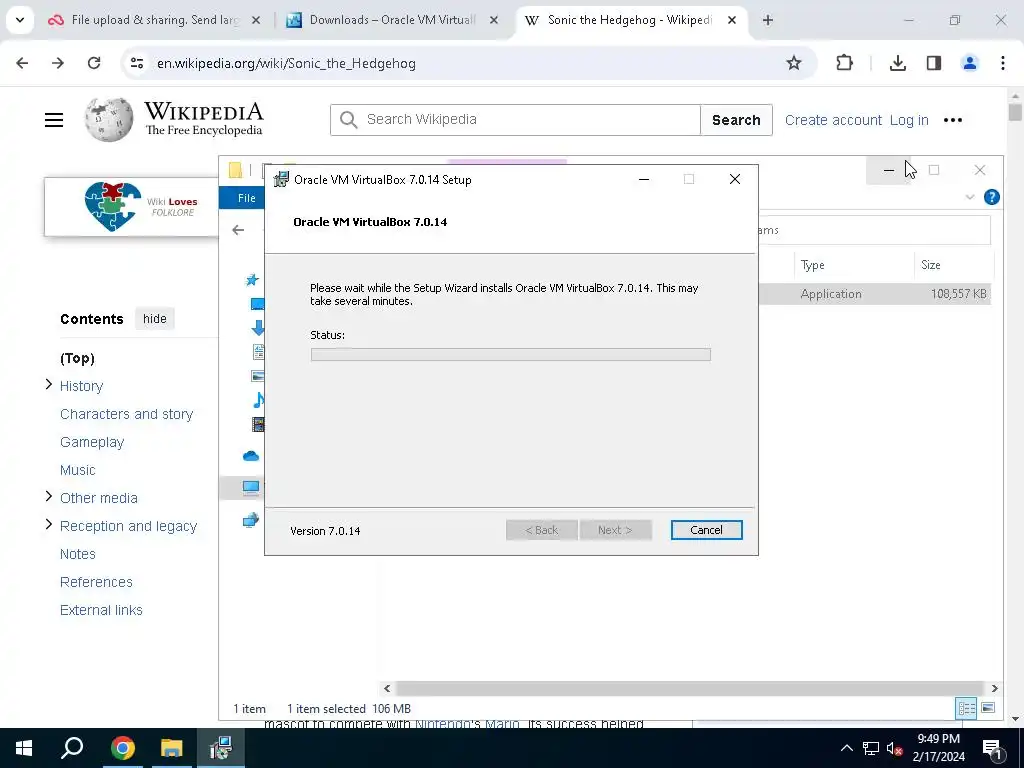The image size is (1024, 768).
Task: Reload the Wikipedia page
Action: 94,63
